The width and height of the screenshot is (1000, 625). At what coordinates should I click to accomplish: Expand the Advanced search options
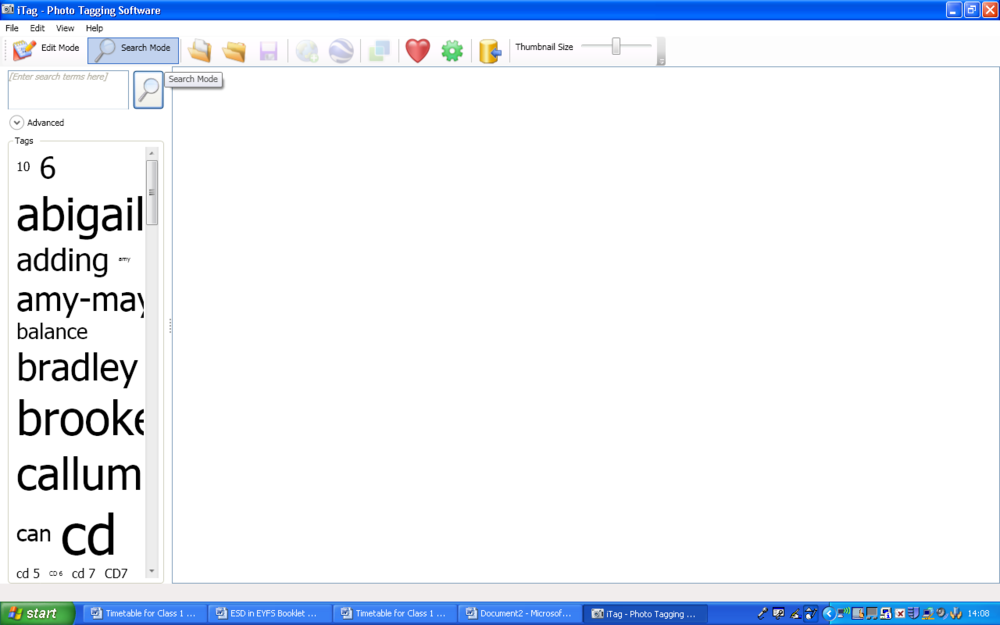[17, 123]
